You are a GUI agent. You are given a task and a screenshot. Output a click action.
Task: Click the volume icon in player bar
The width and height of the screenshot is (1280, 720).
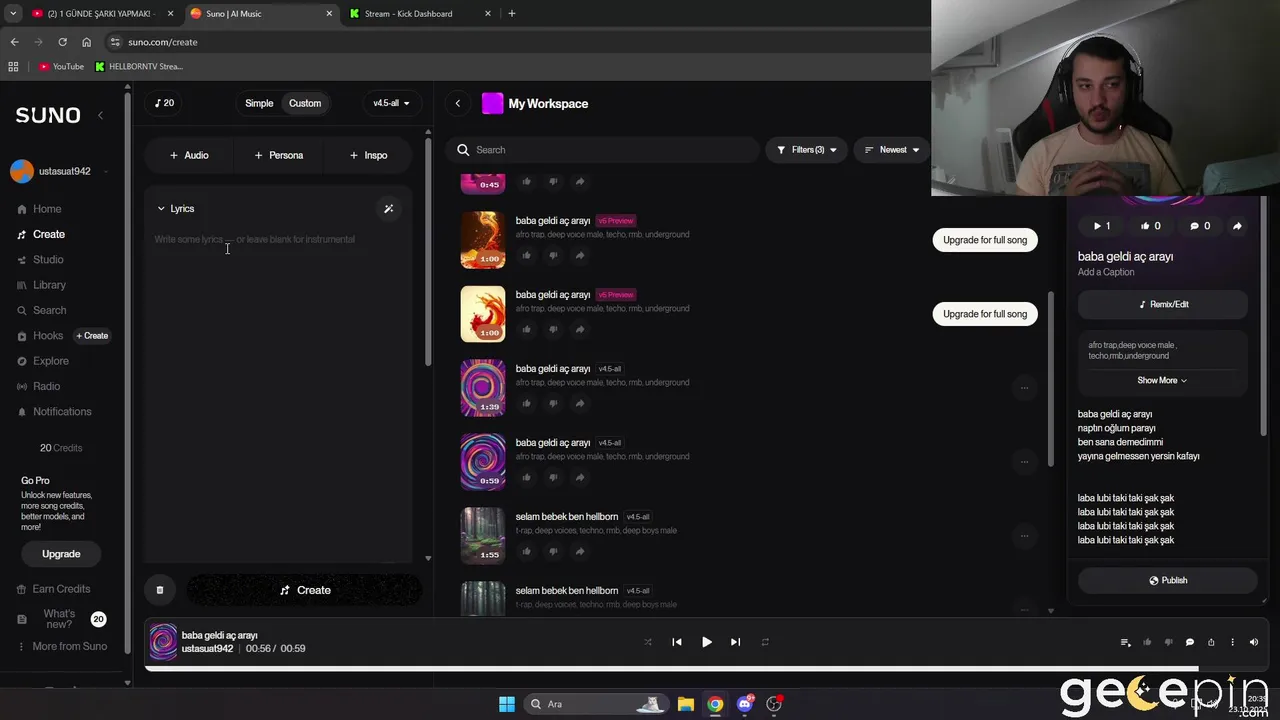(1254, 642)
